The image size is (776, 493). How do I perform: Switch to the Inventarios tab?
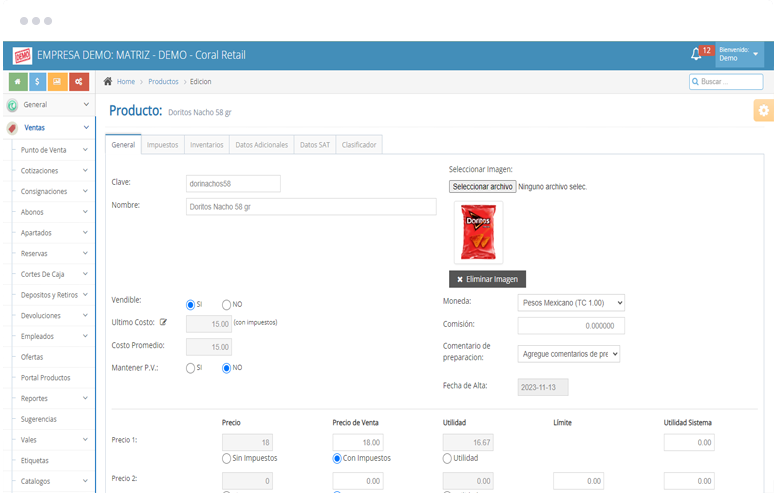pyautogui.click(x=207, y=145)
